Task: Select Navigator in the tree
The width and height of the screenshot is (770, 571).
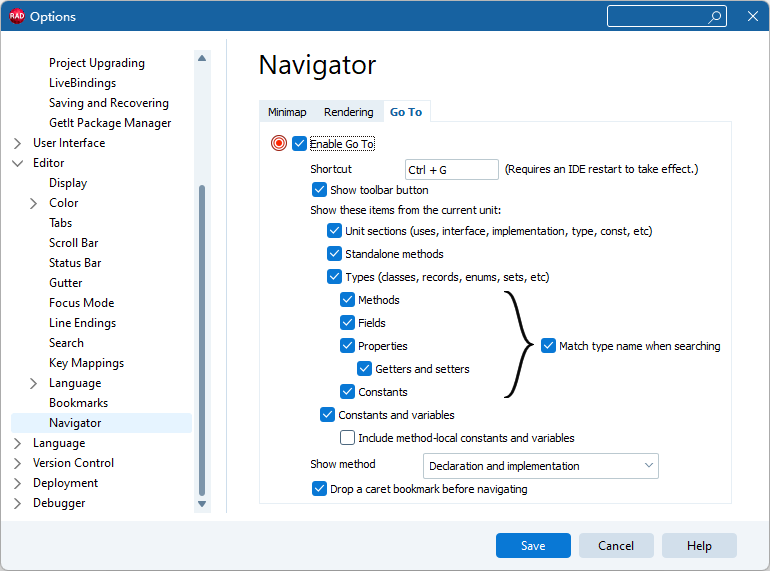Action: pyautogui.click(x=101, y=423)
